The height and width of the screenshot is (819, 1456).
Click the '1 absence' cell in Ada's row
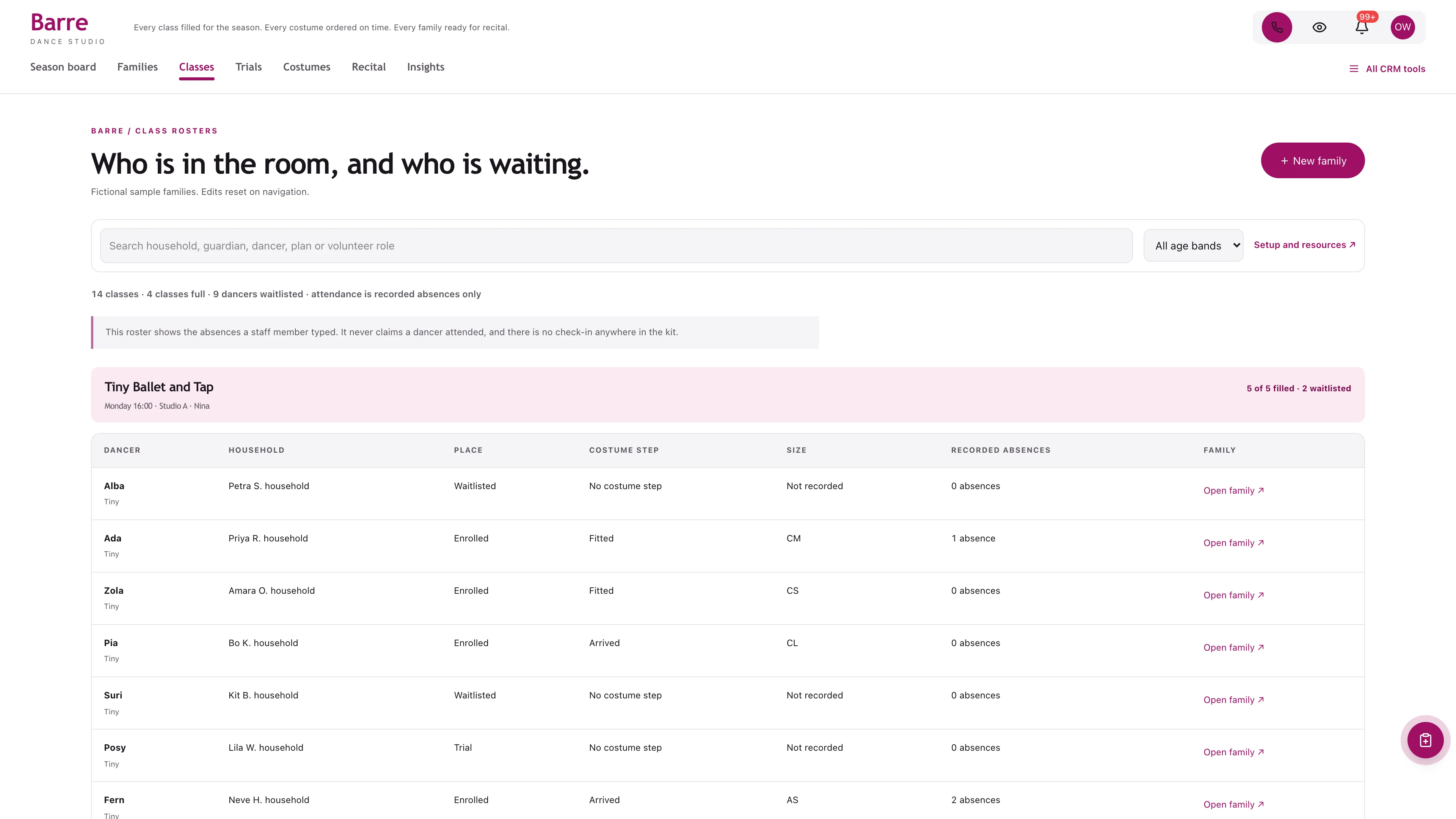click(x=973, y=538)
